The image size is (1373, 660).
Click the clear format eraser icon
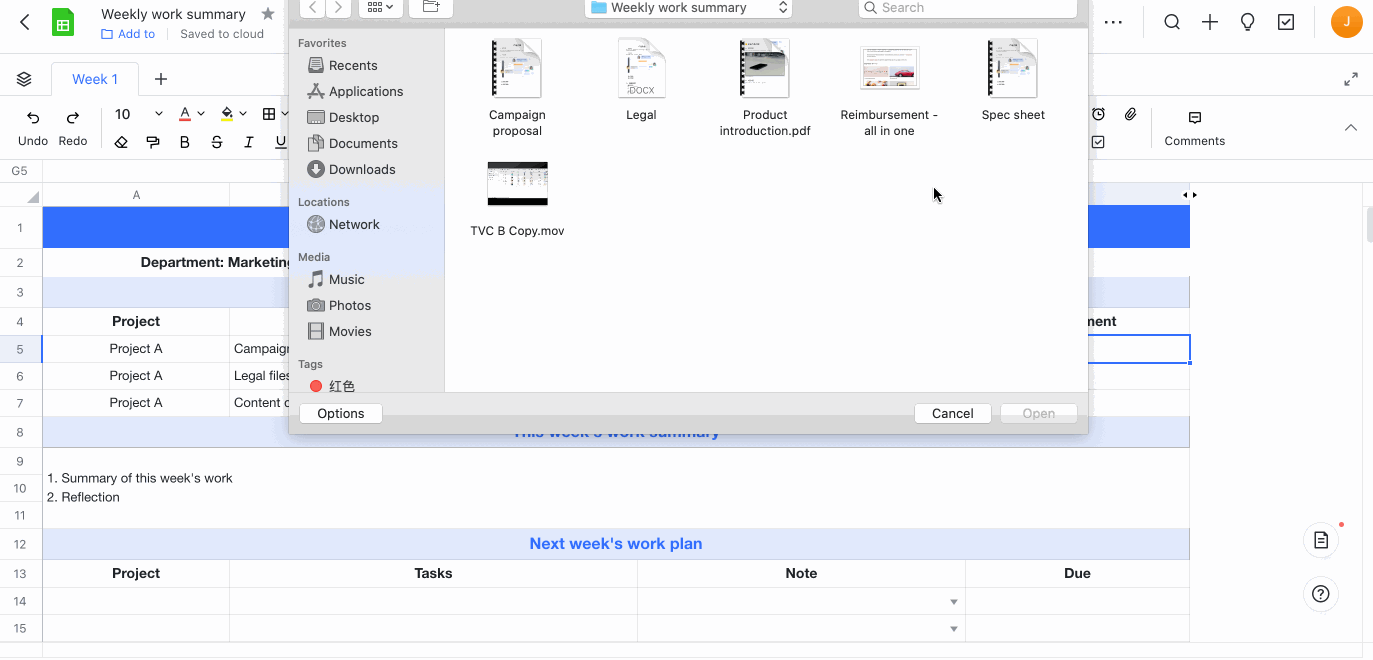pos(121,142)
